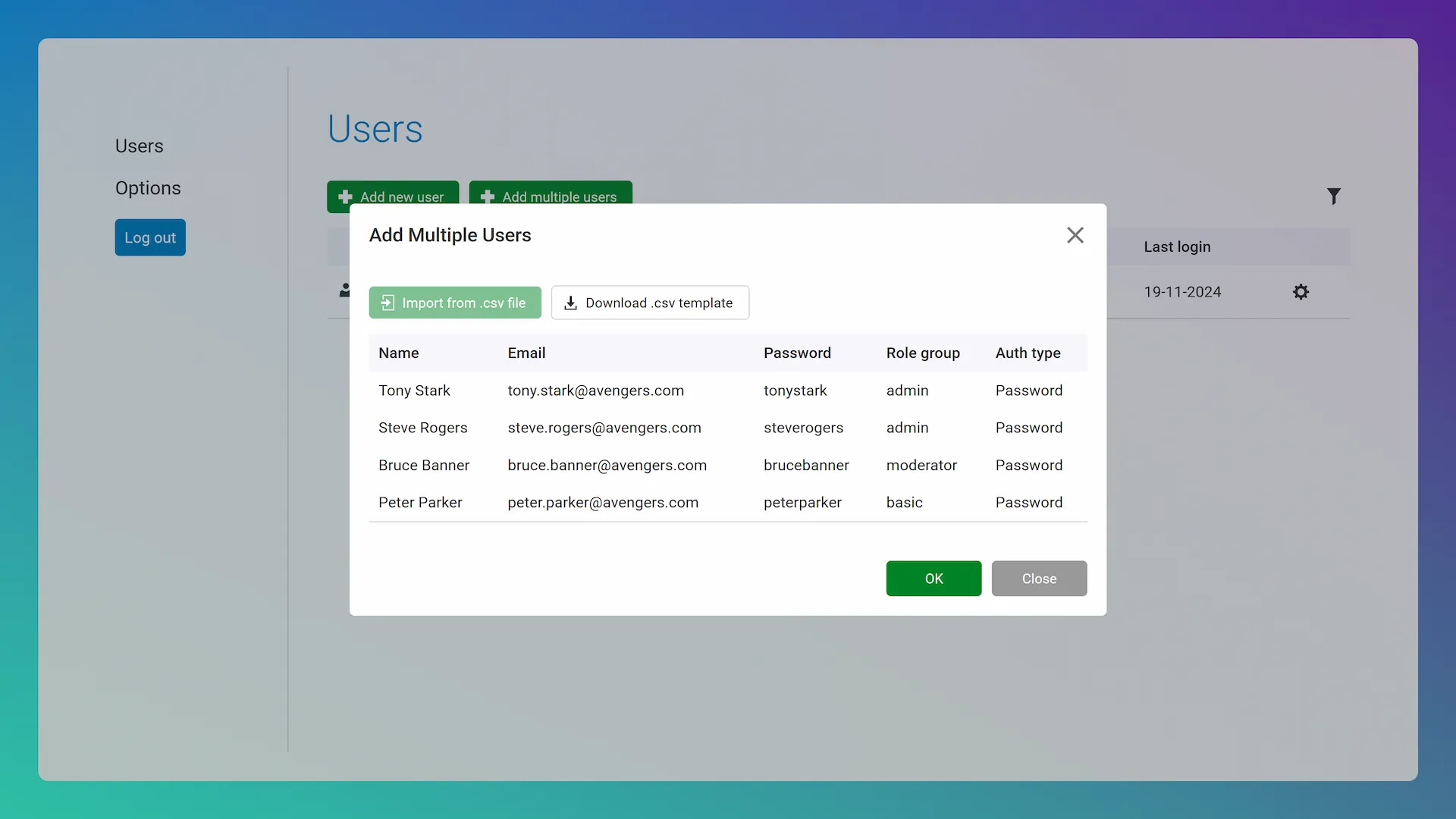Image resolution: width=1456 pixels, height=819 pixels.
Task: Open Options in the sidebar
Action: [148, 188]
